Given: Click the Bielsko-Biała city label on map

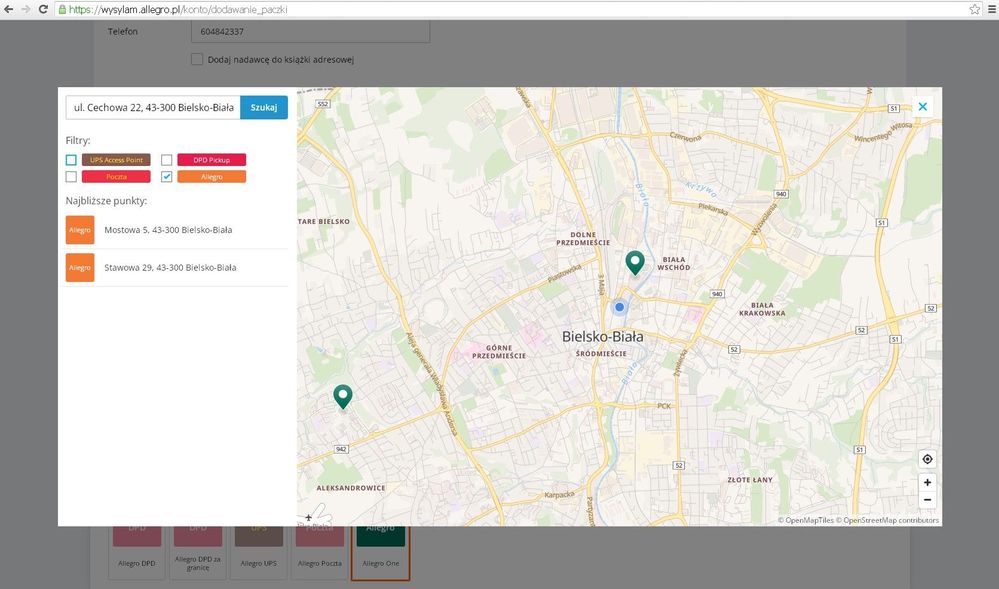Looking at the screenshot, I should [x=603, y=337].
